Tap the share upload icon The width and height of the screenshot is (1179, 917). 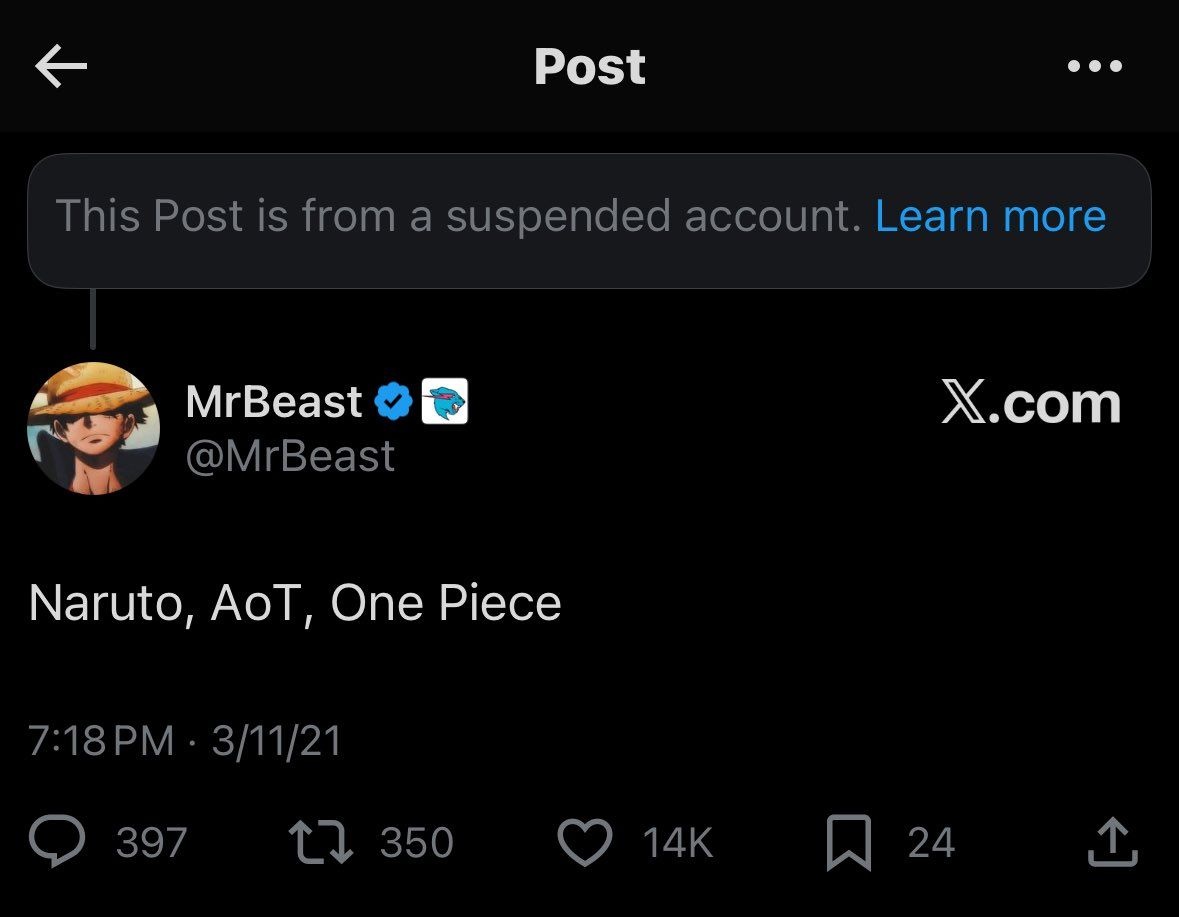pyautogui.click(x=1113, y=842)
